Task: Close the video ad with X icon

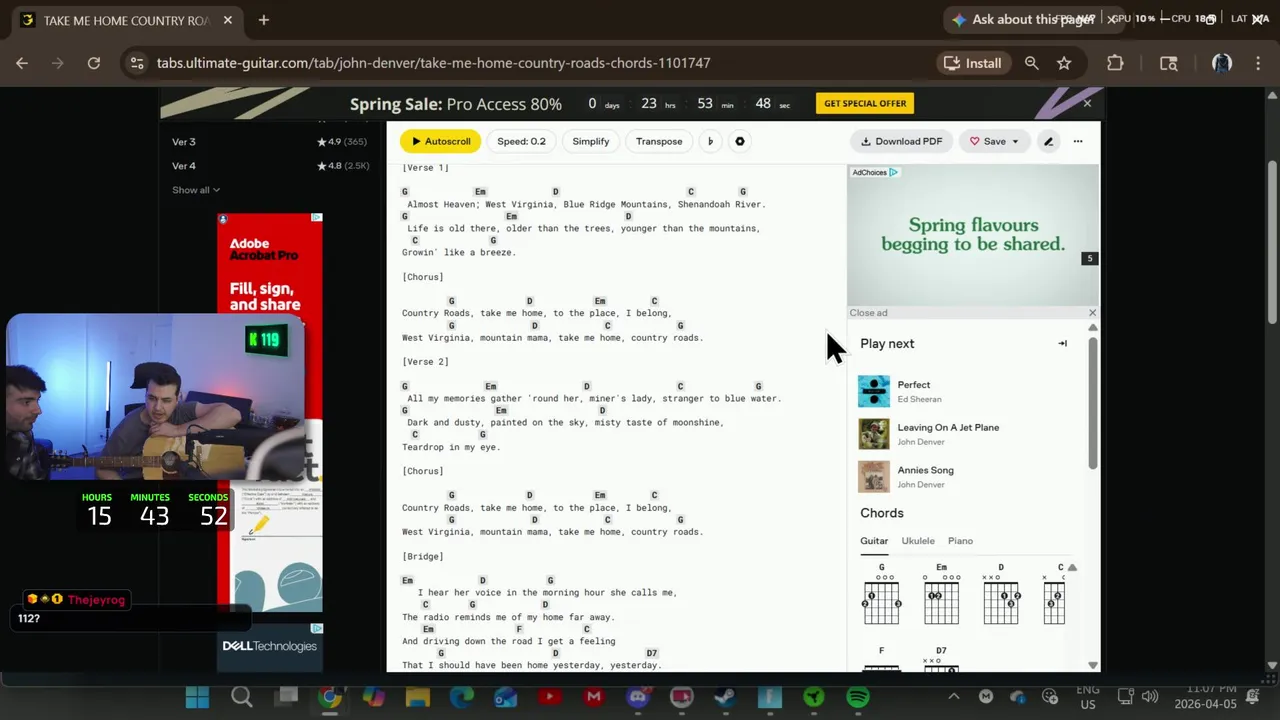Action: 1092,313
